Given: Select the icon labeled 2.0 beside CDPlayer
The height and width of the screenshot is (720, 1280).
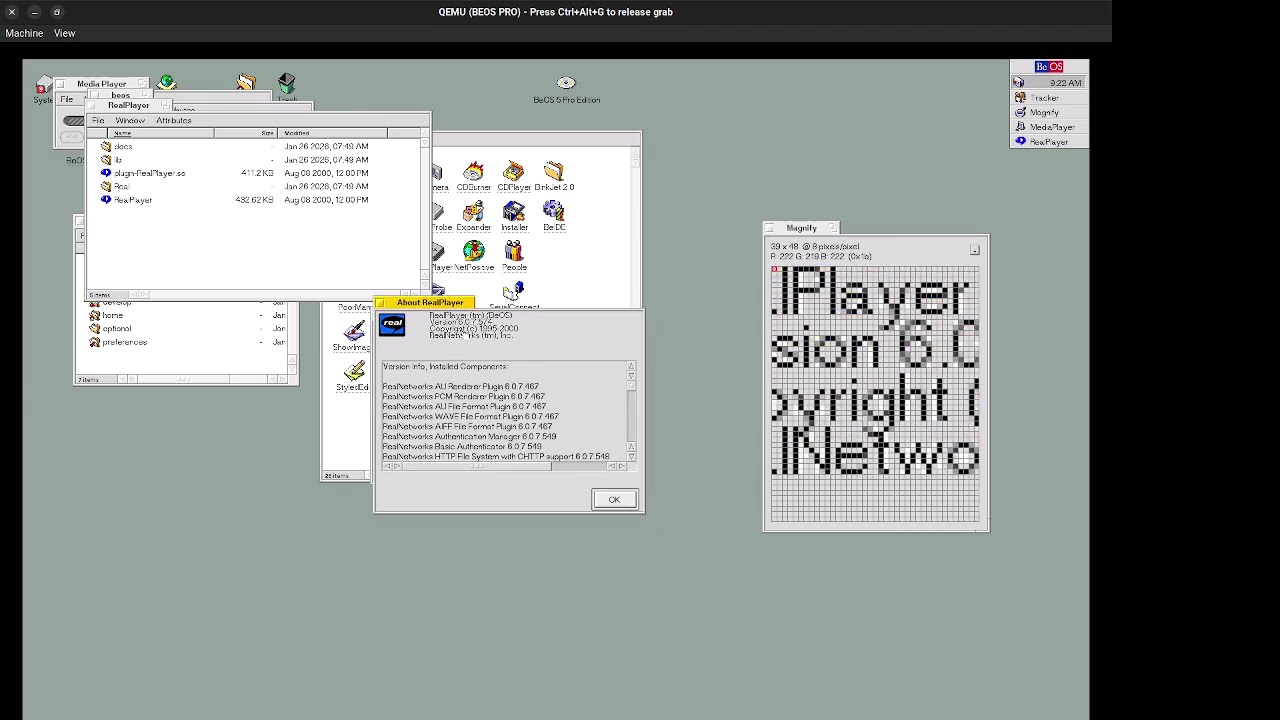Looking at the screenshot, I should pyautogui.click(x=553, y=172).
